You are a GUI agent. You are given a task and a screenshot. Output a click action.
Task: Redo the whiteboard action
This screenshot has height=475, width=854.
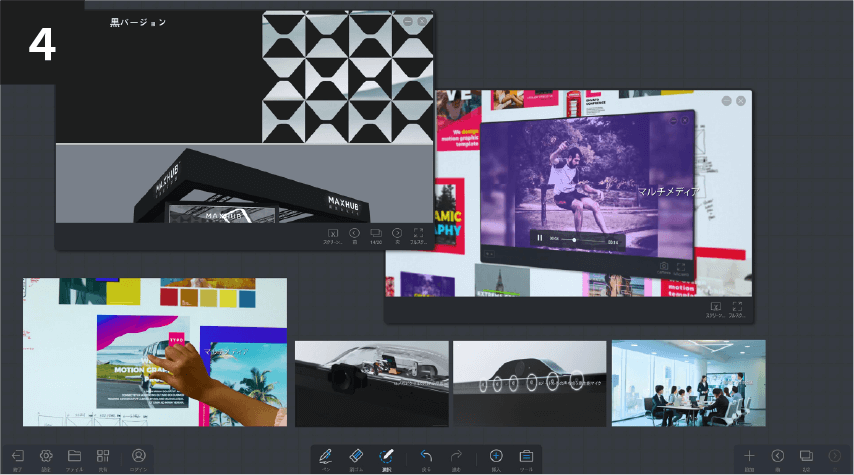[456, 457]
